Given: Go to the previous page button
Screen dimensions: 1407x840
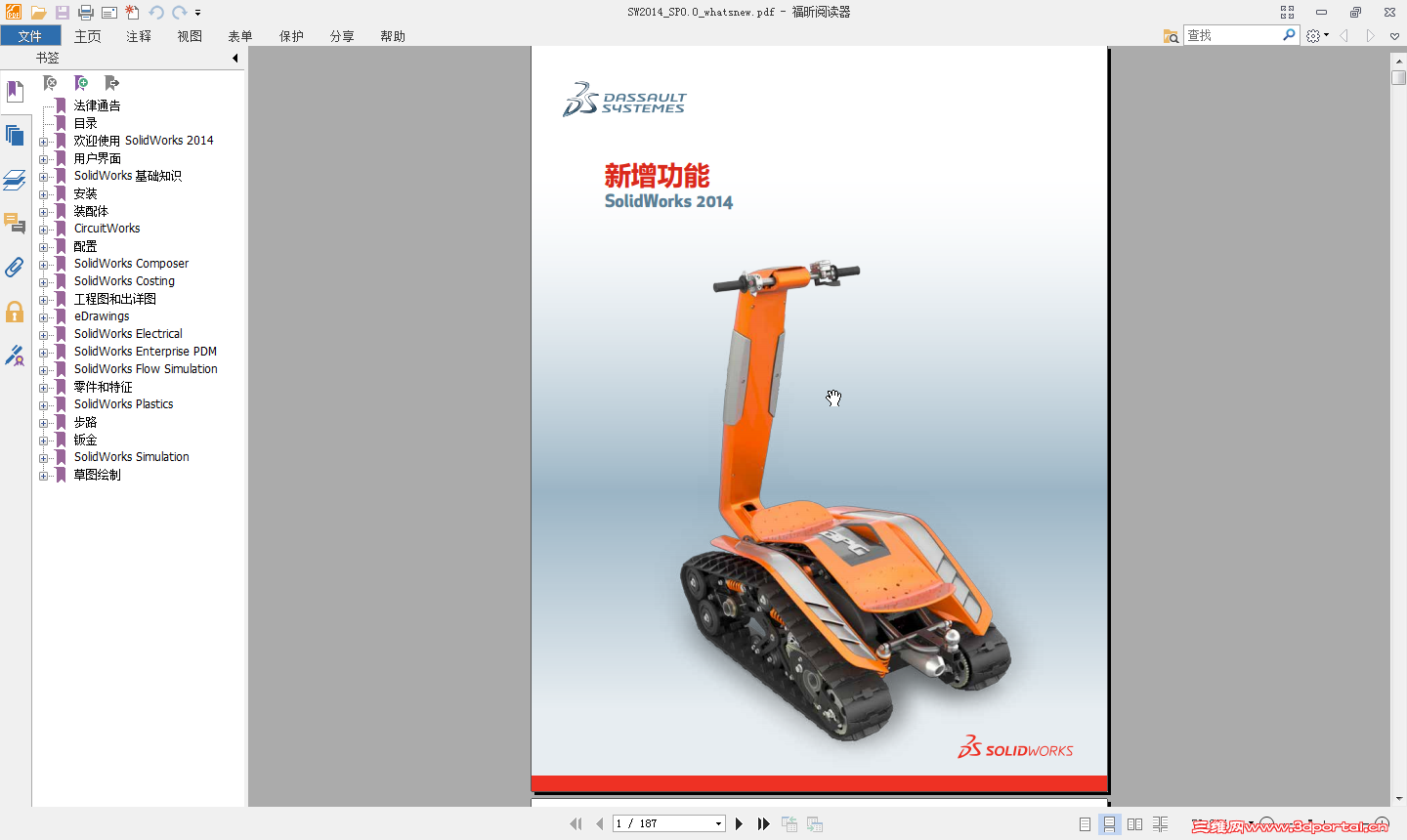Looking at the screenshot, I should click(x=599, y=824).
